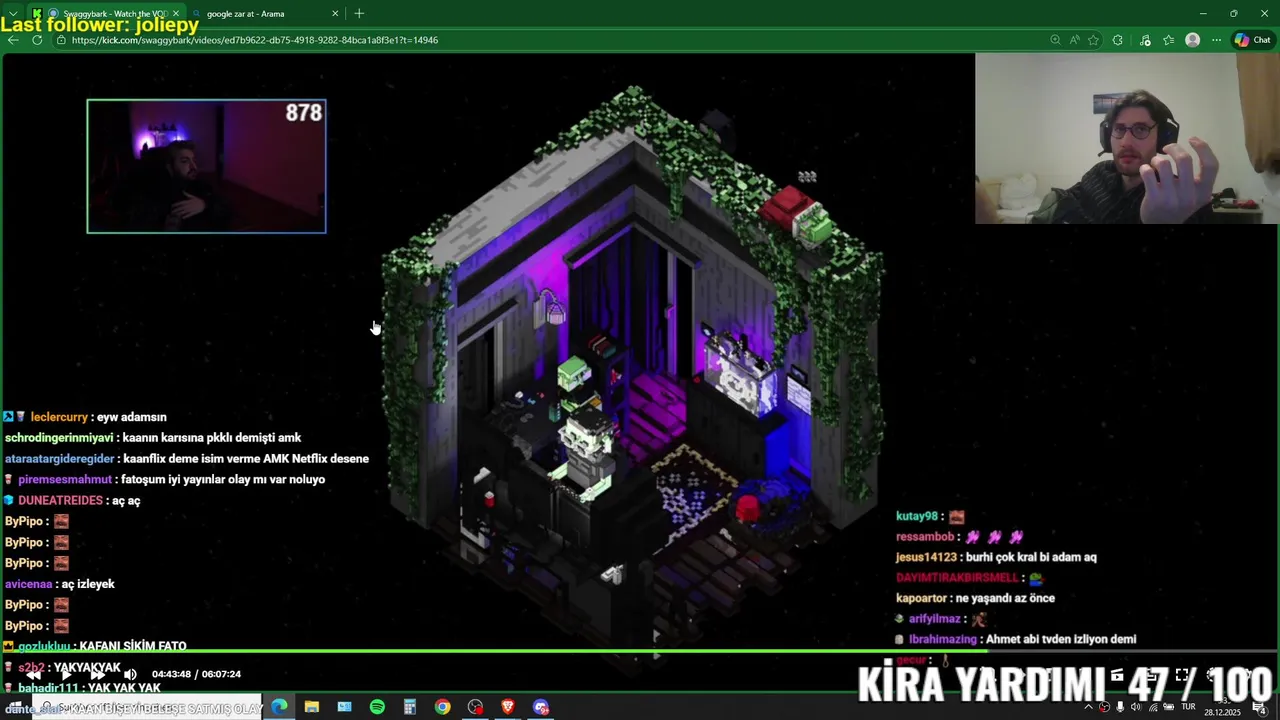
Task: Activate the Read aloud icon
Action: (1074, 40)
